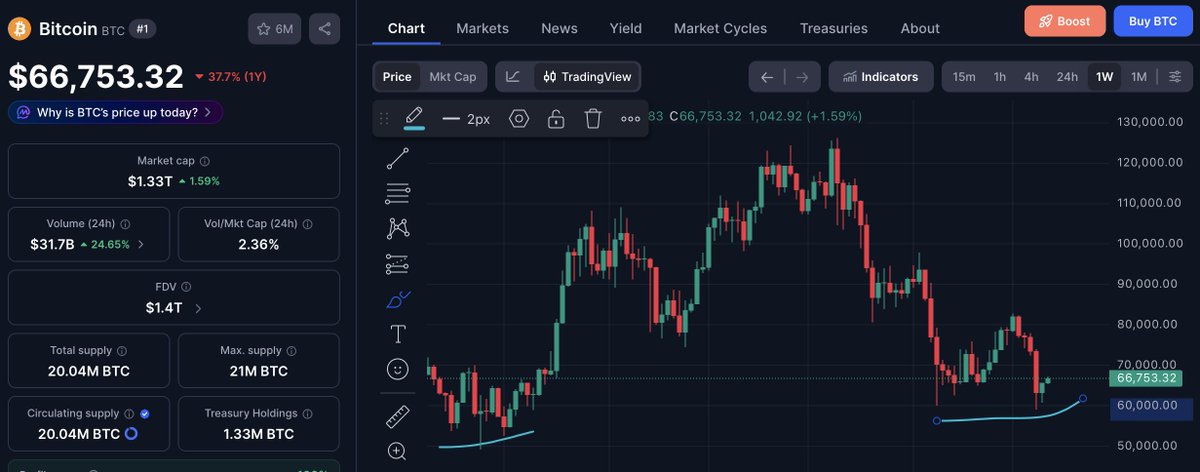Viewport: 1200px width, 472px height.
Task: Expand the Volume (24h) chevron
Action: coord(141,244)
